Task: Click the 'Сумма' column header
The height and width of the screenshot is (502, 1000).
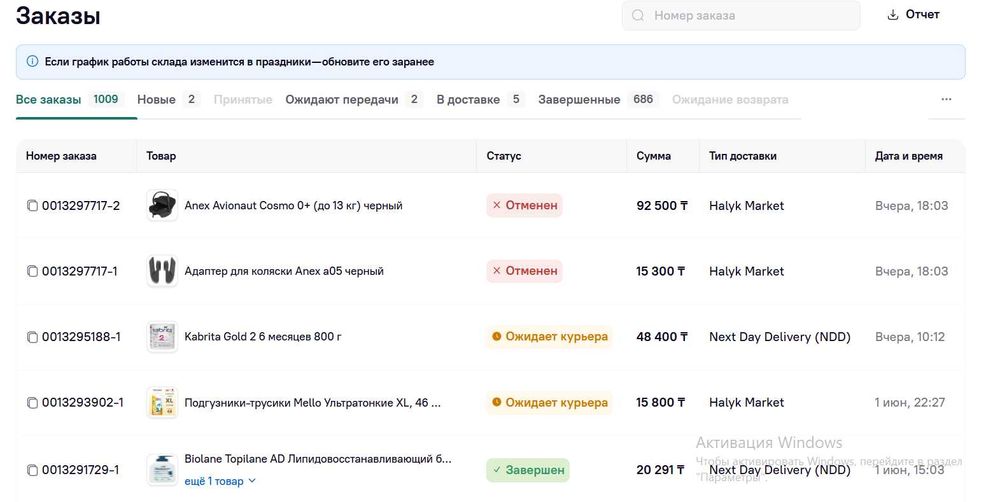Action: (x=653, y=156)
